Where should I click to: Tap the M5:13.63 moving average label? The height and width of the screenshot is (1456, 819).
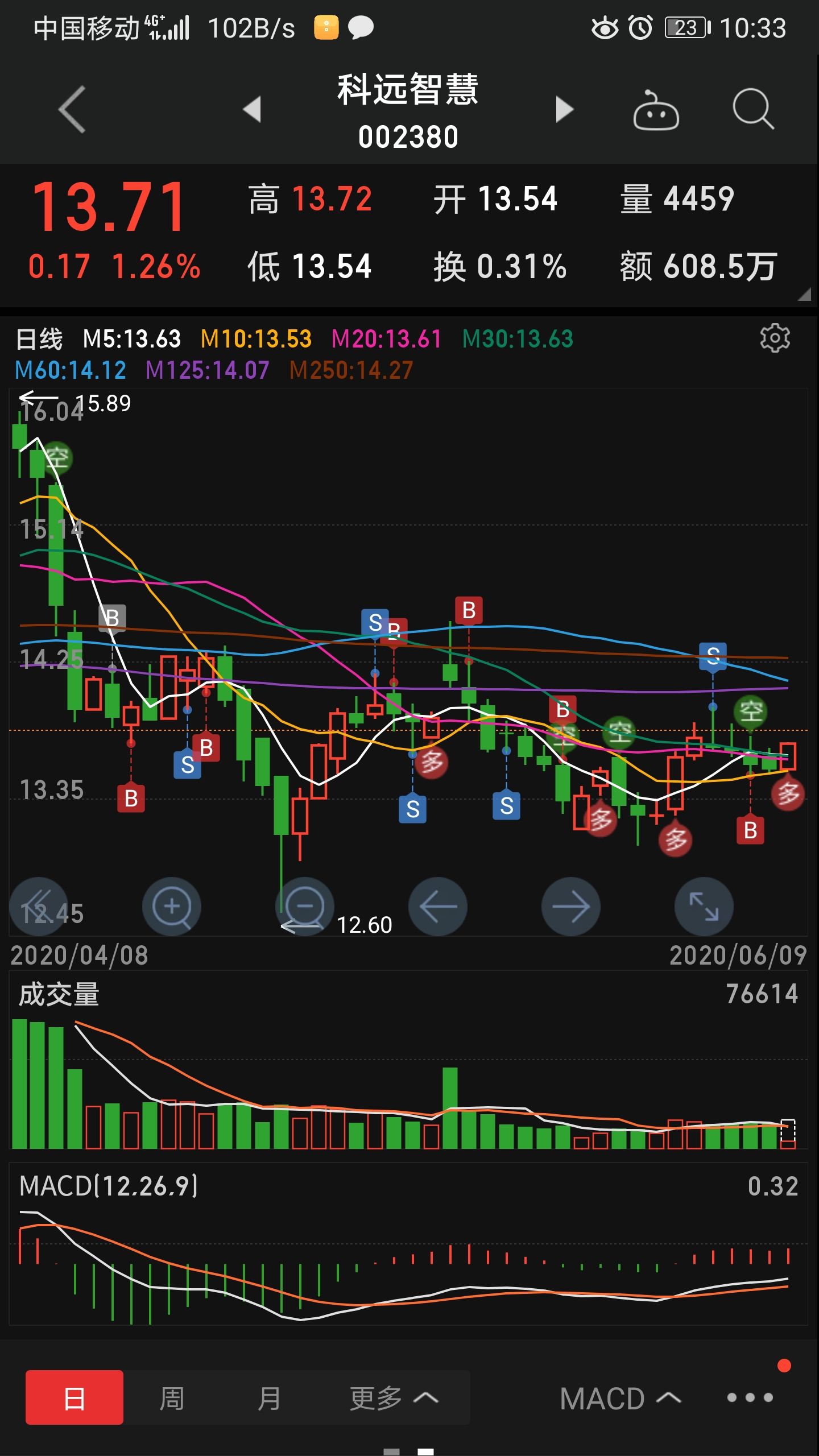click(x=132, y=340)
